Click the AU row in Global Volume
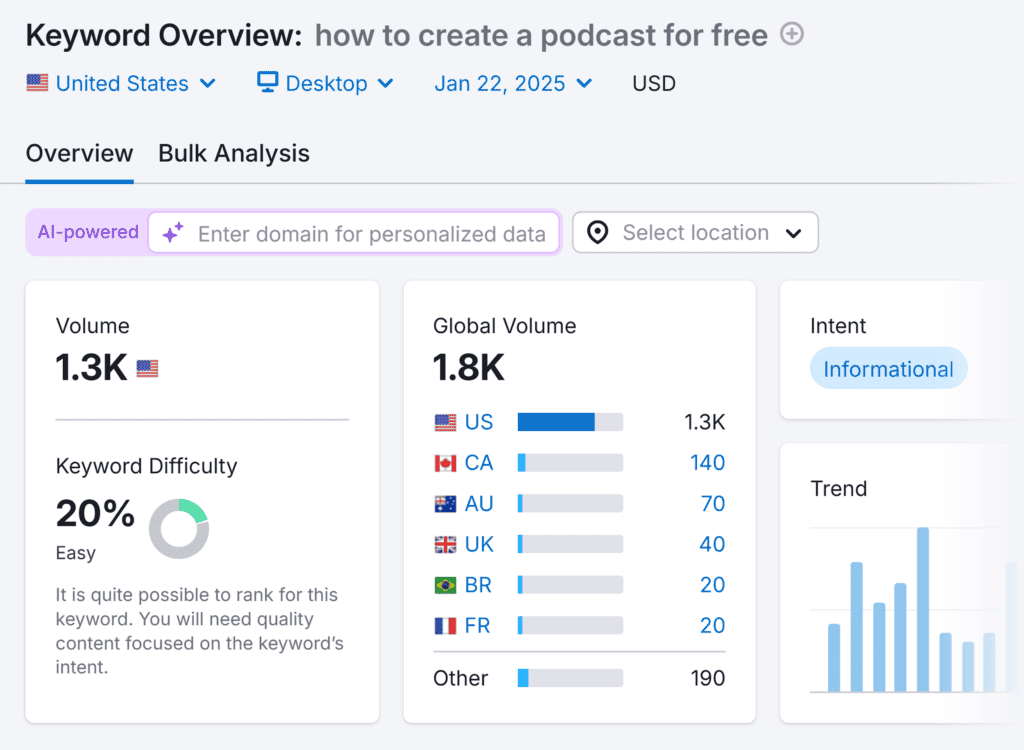The height and width of the screenshot is (750, 1024). click(x=478, y=503)
